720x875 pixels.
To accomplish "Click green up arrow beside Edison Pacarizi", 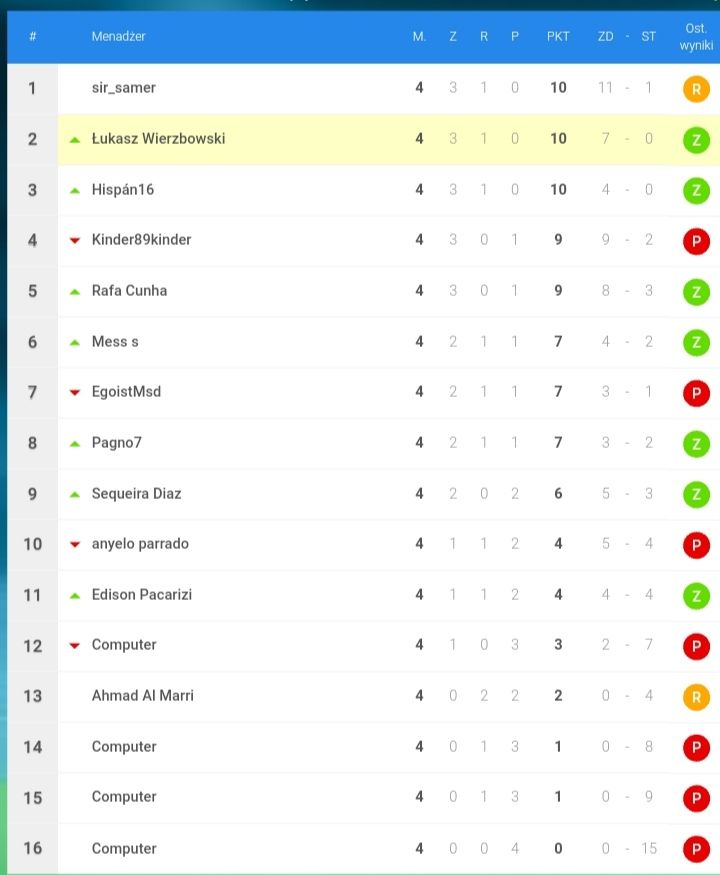I will point(75,596).
